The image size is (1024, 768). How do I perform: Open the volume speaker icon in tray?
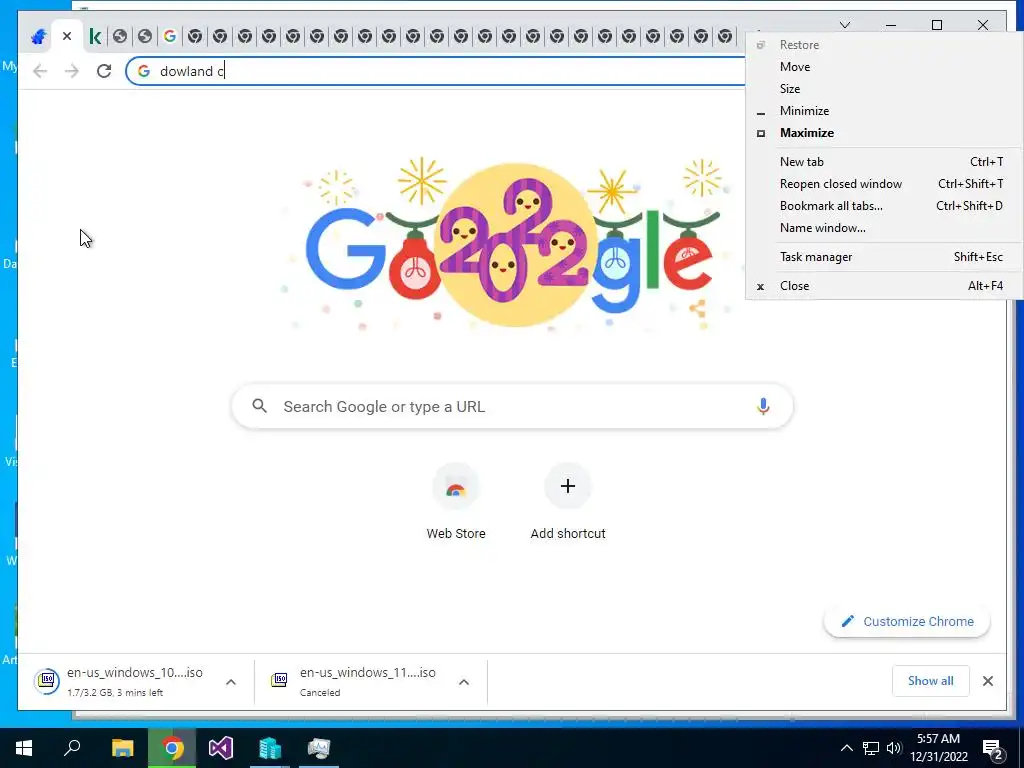point(894,748)
